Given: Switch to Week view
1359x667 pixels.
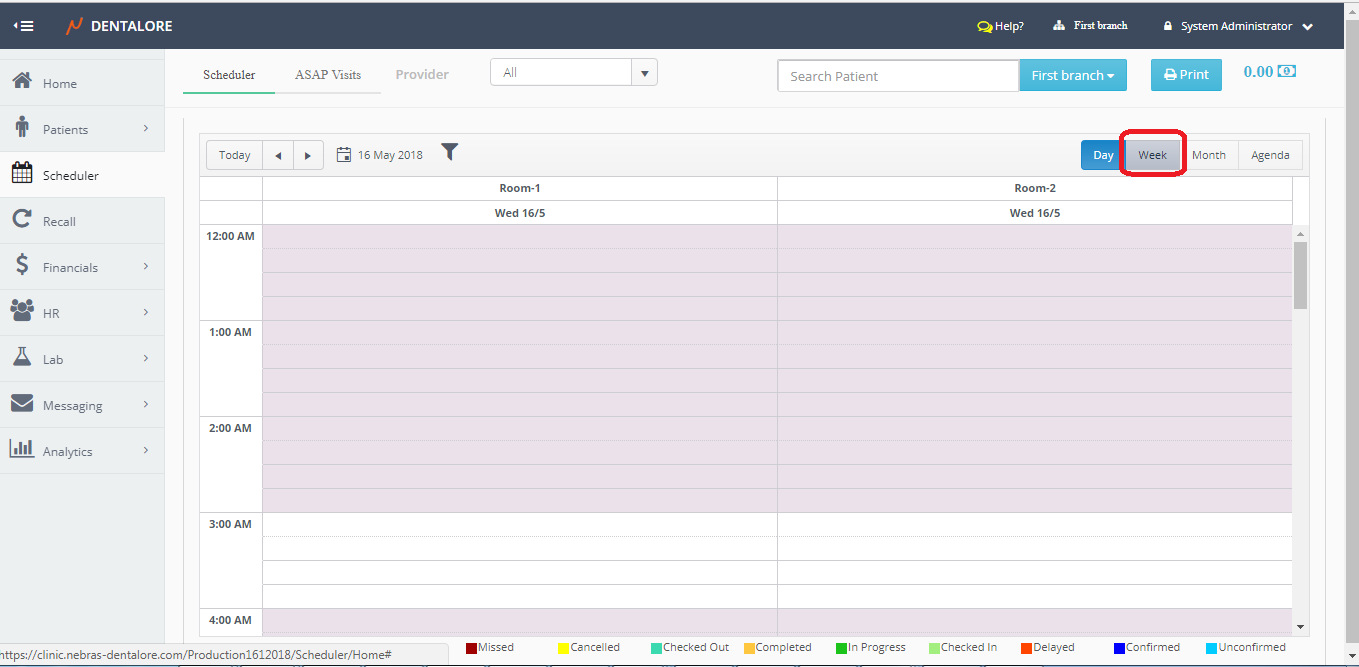Looking at the screenshot, I should tap(1152, 155).
